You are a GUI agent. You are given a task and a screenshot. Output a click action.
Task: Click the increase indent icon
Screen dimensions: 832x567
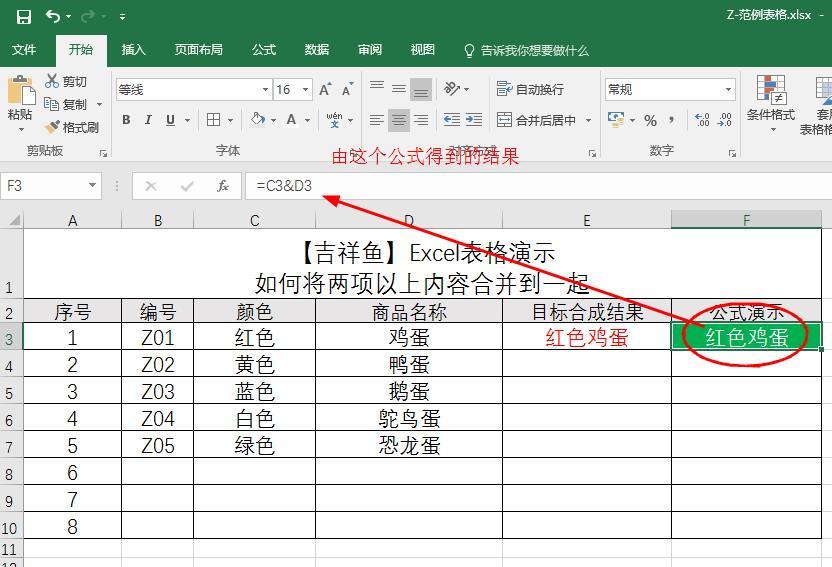(474, 120)
